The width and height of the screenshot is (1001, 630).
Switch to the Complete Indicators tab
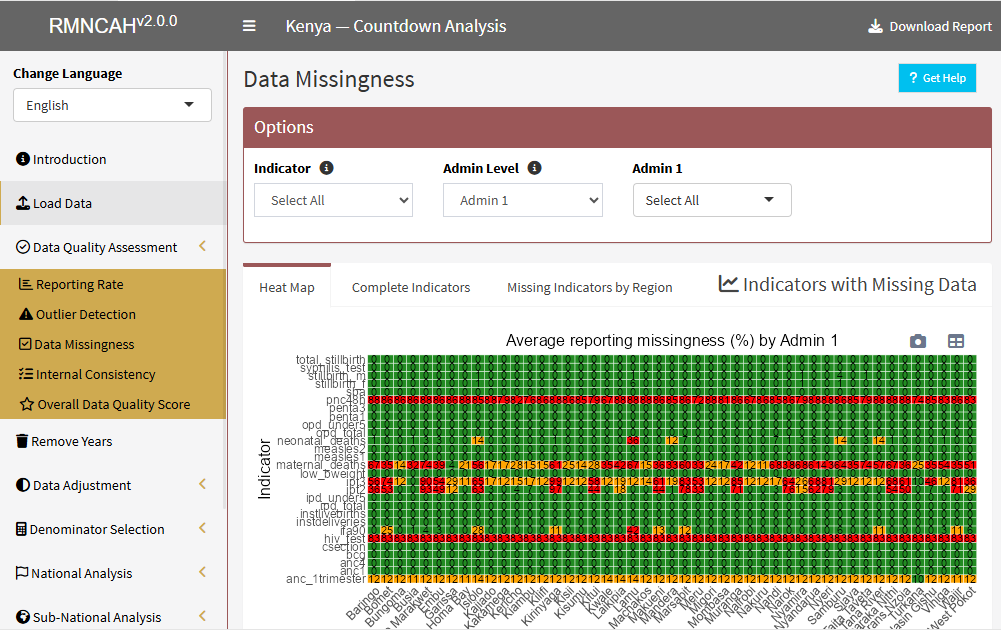[x=410, y=287]
